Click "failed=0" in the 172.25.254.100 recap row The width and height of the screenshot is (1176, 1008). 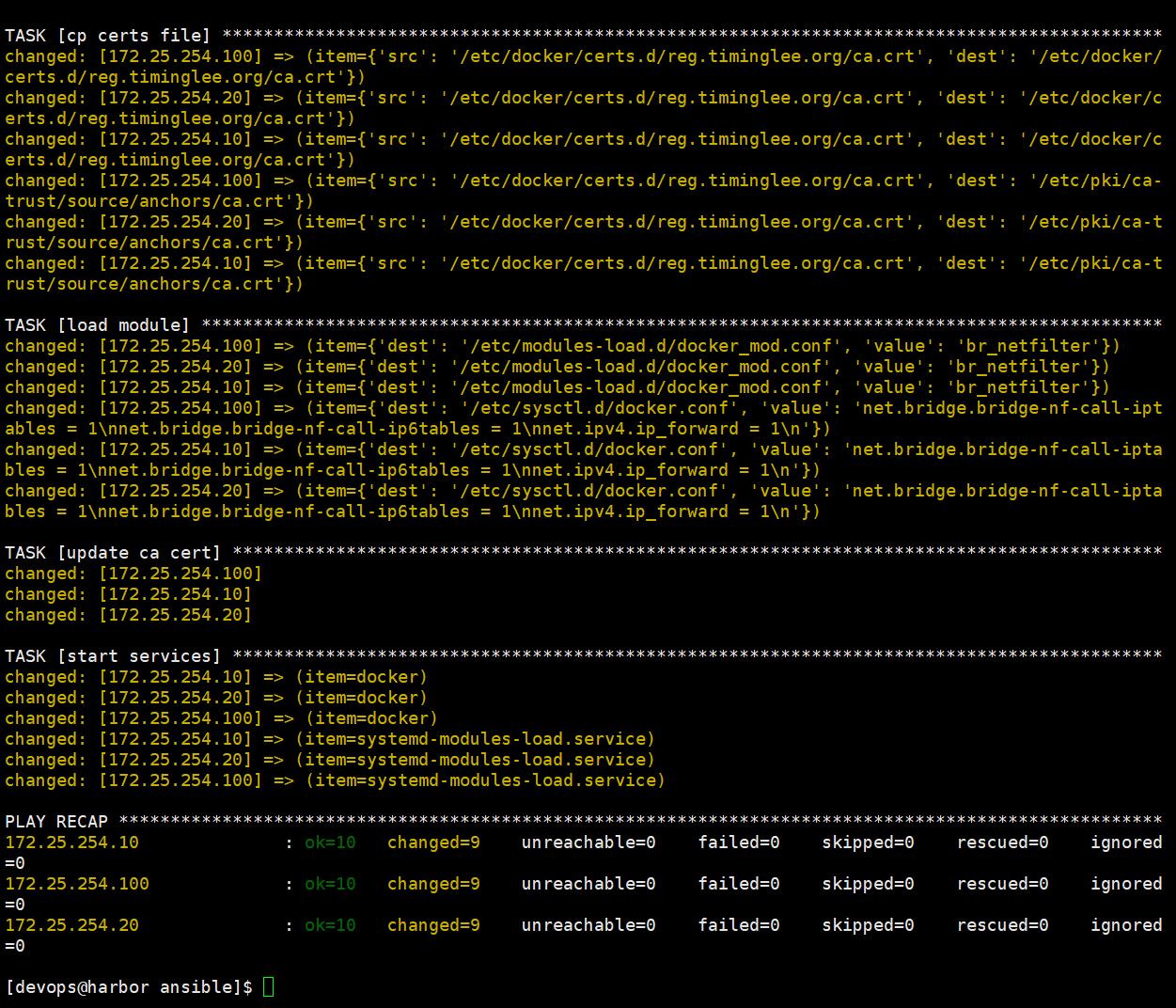pos(739,884)
